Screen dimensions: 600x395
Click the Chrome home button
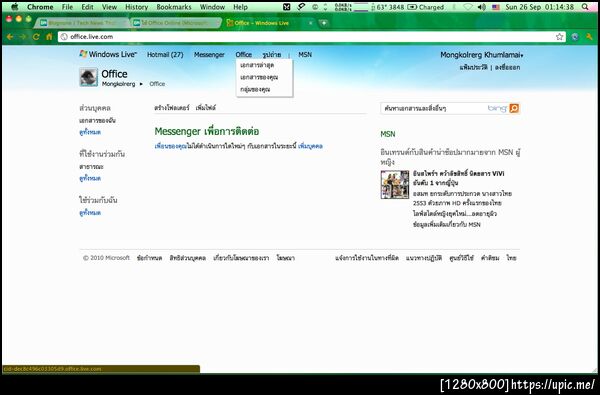coord(49,37)
